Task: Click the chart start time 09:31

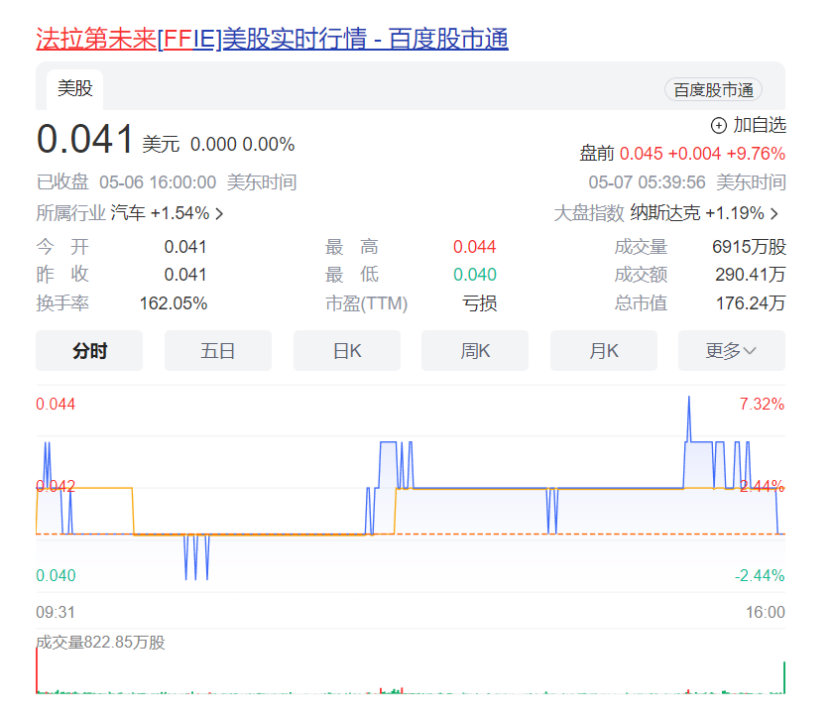Action: (x=55, y=612)
